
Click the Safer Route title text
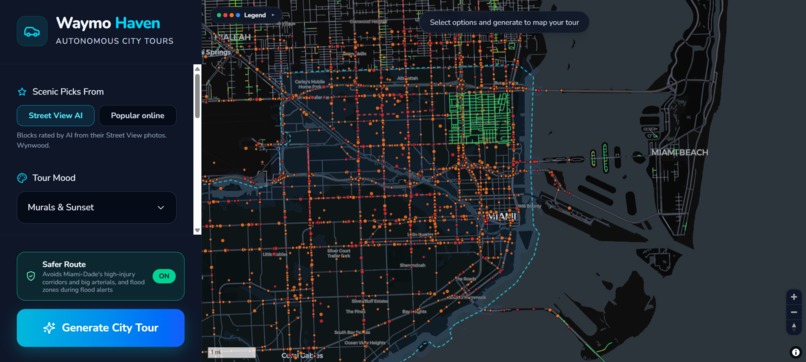[x=64, y=264]
